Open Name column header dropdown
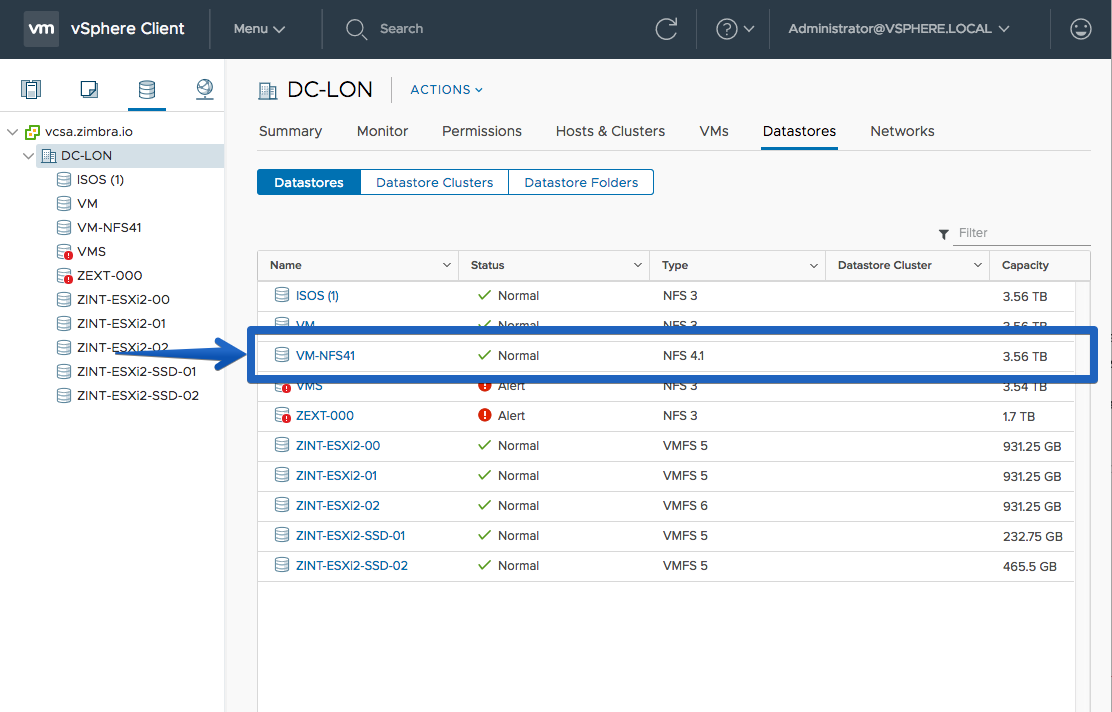This screenshot has height=712, width=1112. pos(447,265)
